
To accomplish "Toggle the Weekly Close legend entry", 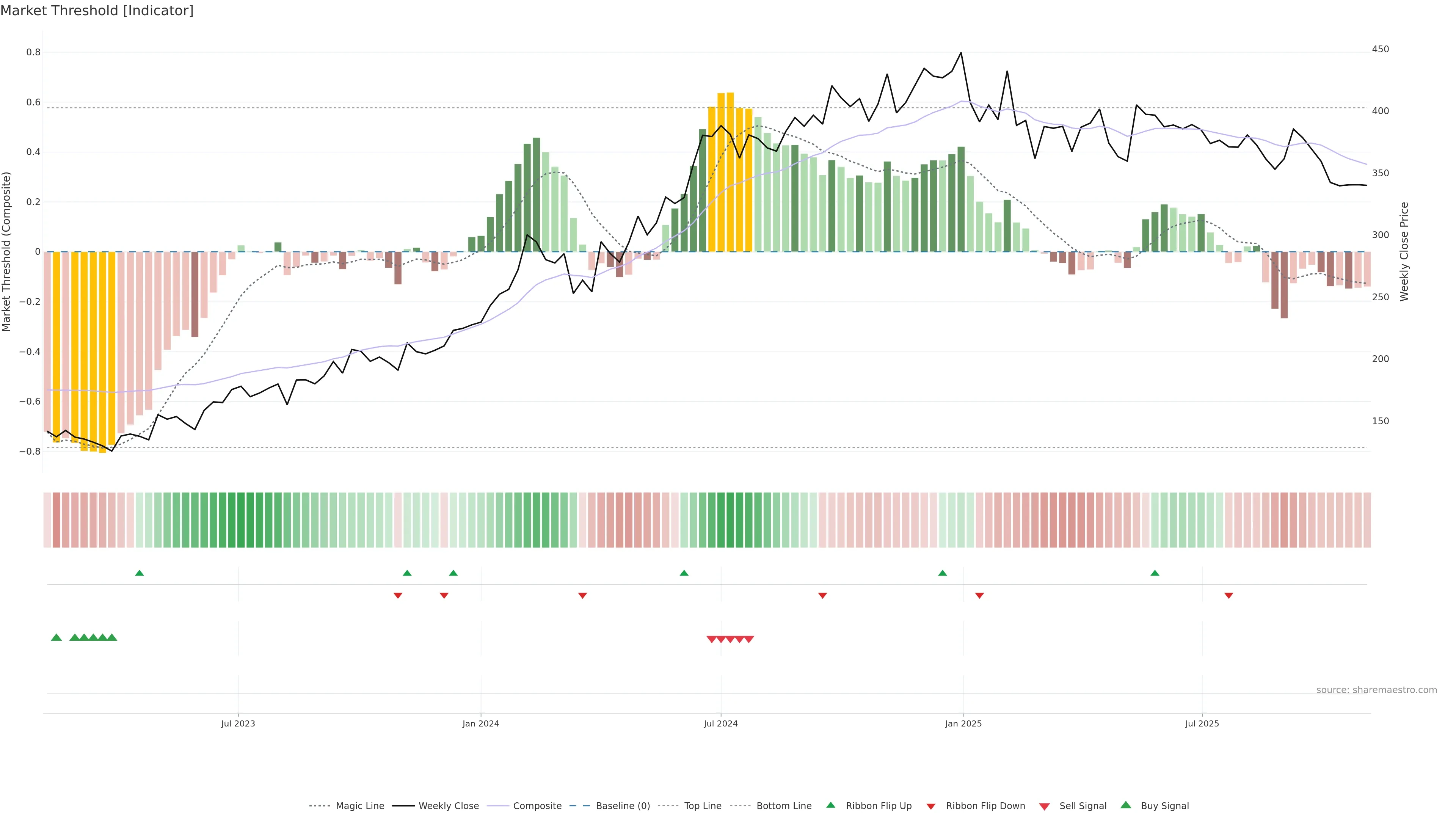I will tap(448, 806).
